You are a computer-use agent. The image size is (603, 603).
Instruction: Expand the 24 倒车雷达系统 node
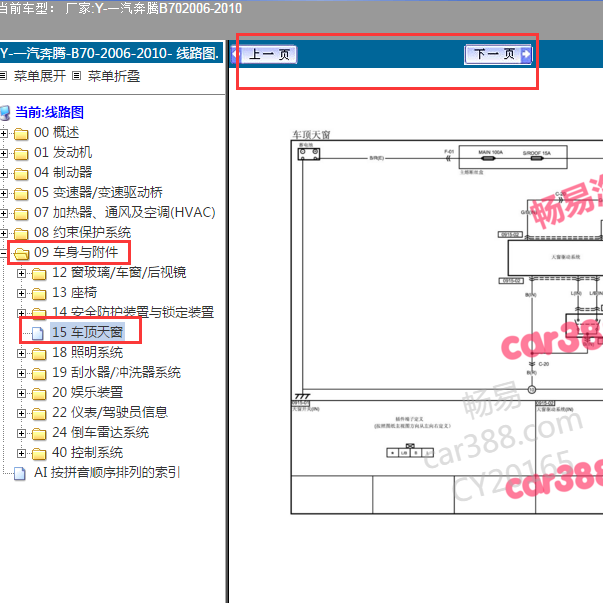pyautogui.click(x=22, y=433)
